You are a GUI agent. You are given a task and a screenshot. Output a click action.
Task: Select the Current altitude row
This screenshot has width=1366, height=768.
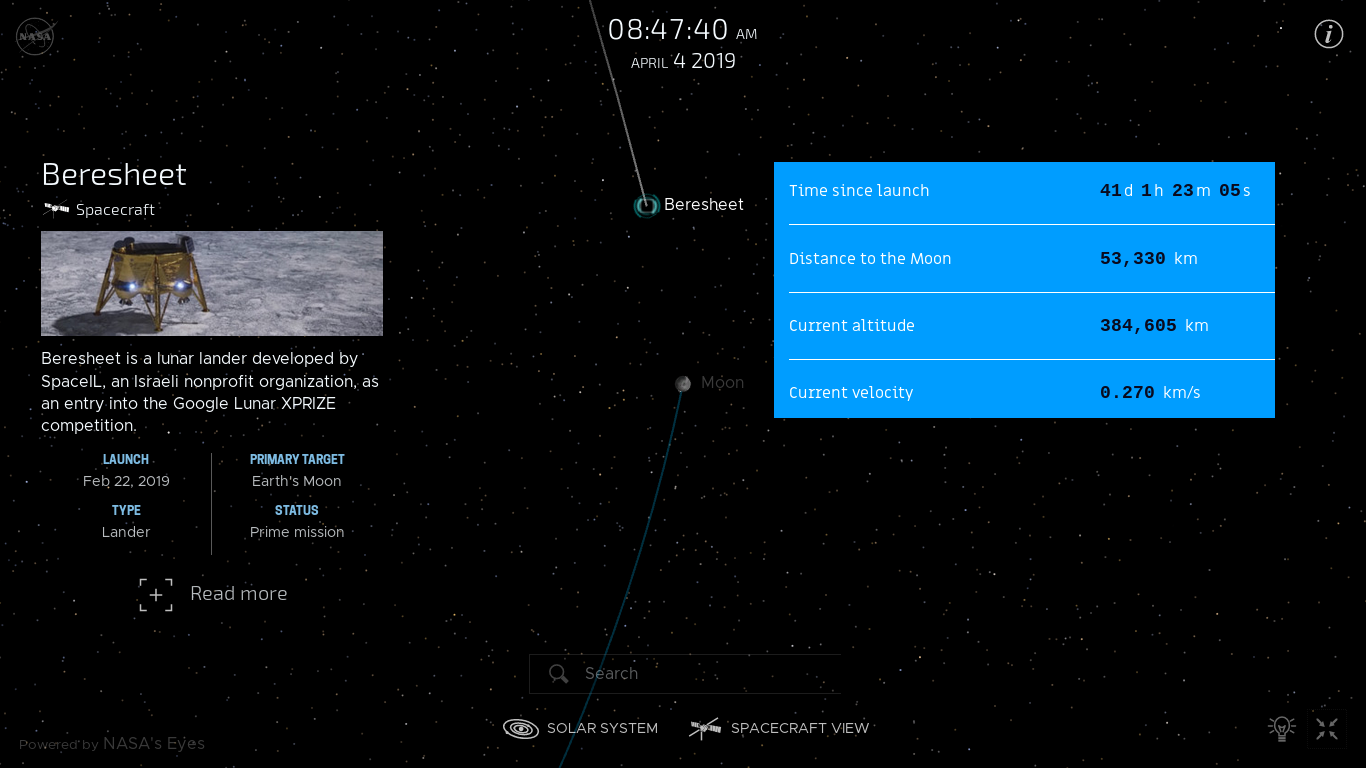pyautogui.click(x=1024, y=326)
